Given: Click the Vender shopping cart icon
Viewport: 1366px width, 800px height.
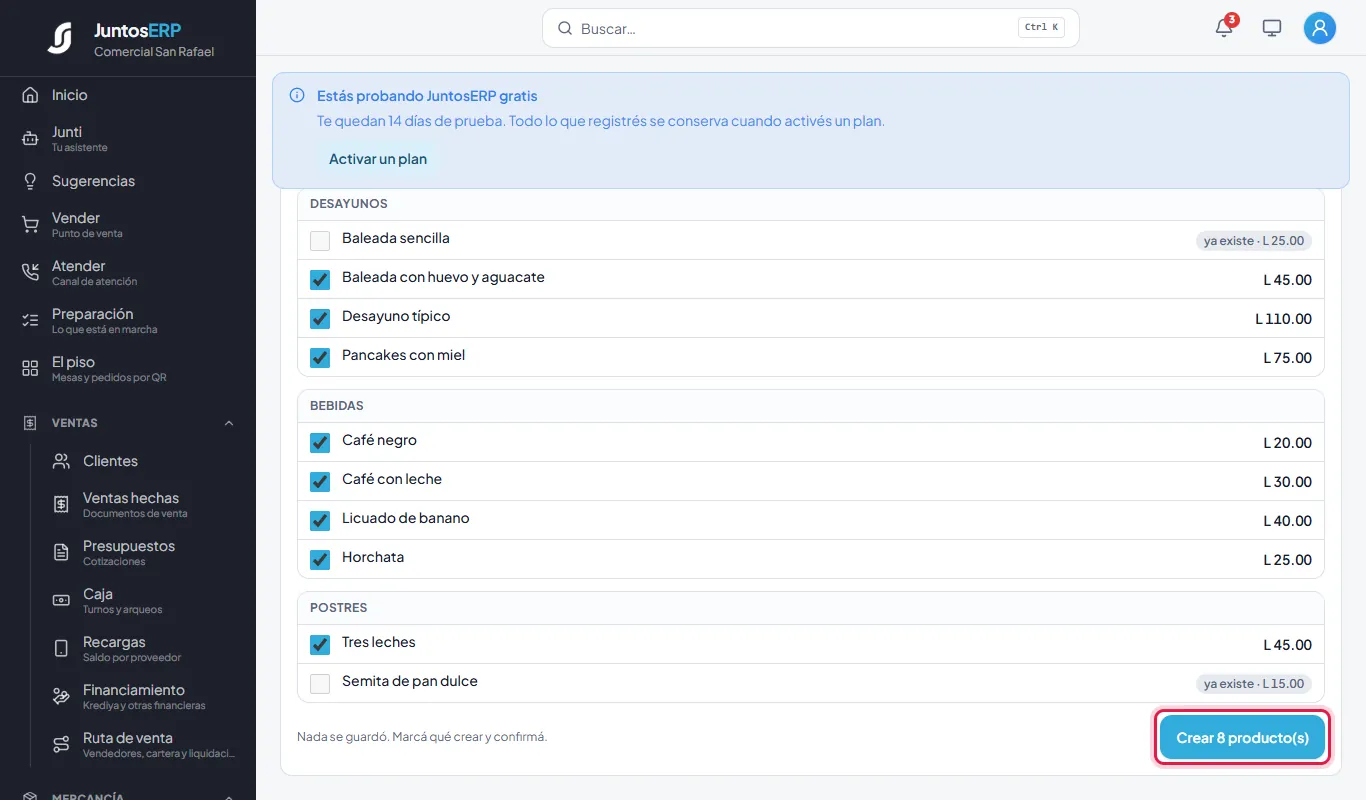Looking at the screenshot, I should coord(30,225).
